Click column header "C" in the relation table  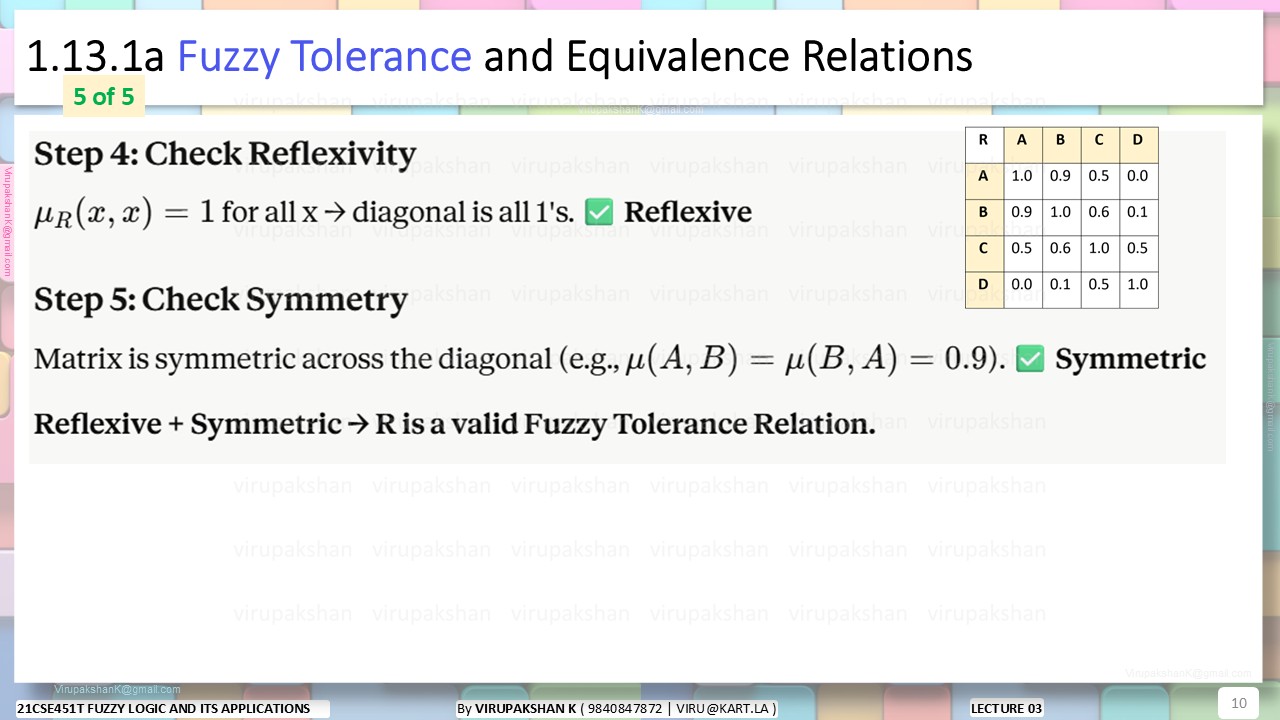[x=1099, y=145]
